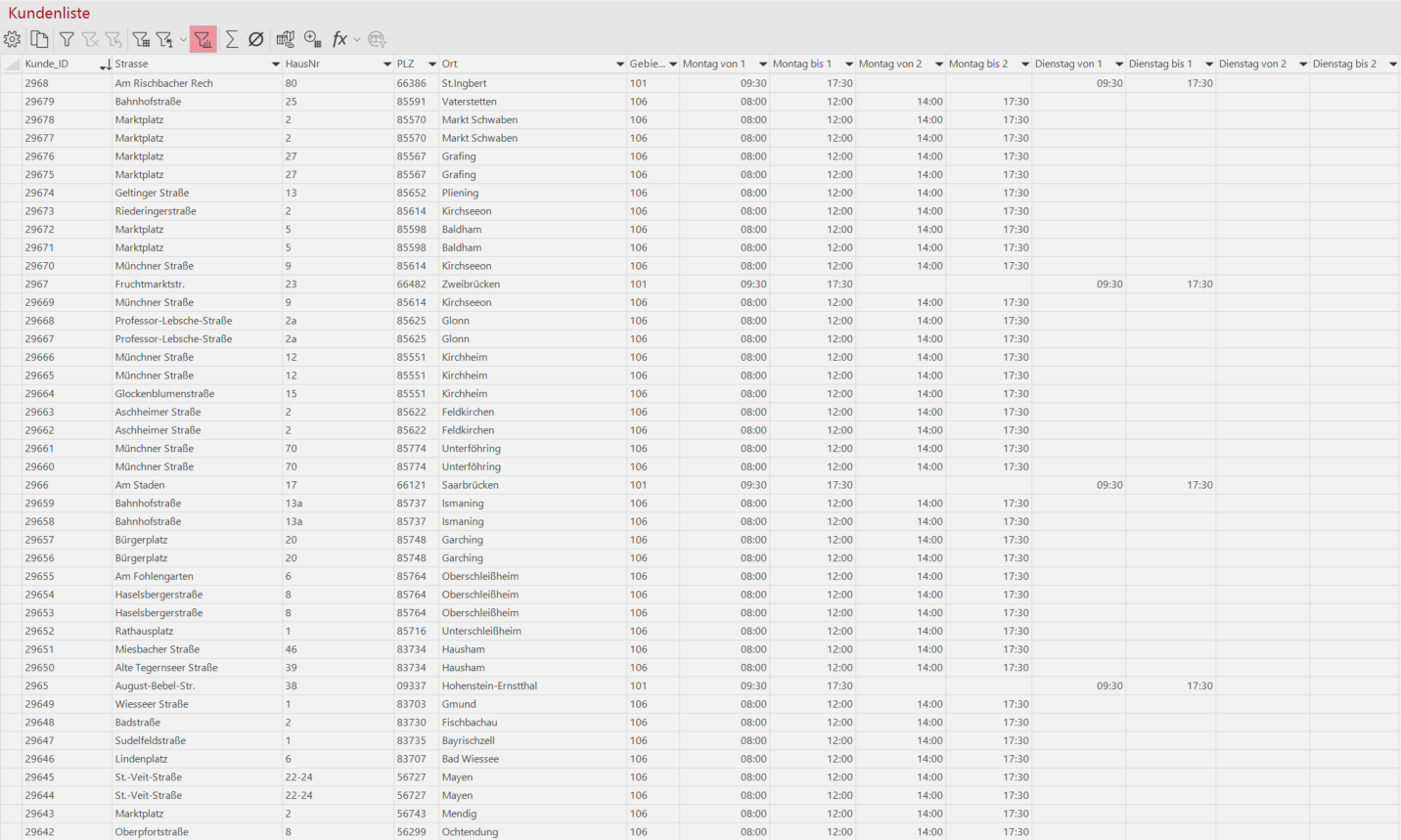Screen dimensions: 1401x840
Task: Open HausNr column filter dropdown
Action: (x=386, y=65)
